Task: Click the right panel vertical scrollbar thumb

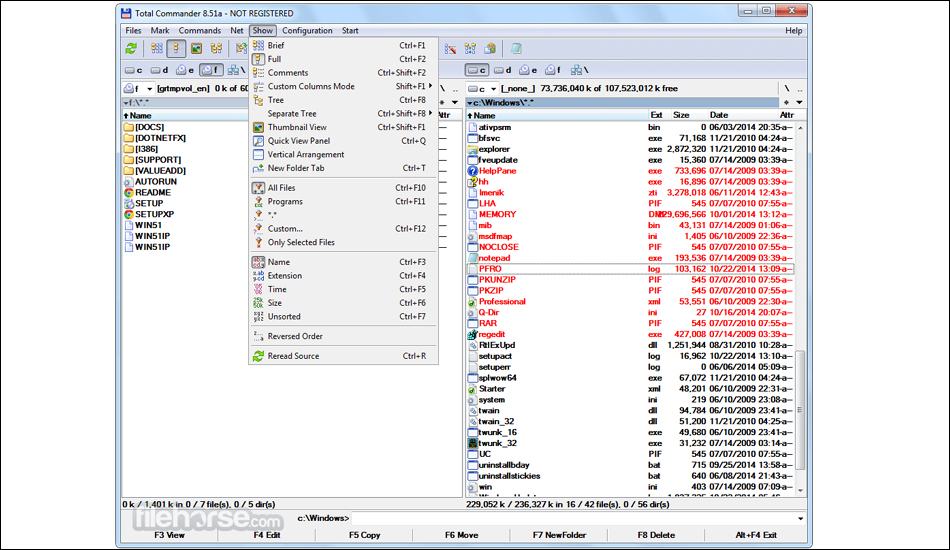Action: tap(800, 410)
